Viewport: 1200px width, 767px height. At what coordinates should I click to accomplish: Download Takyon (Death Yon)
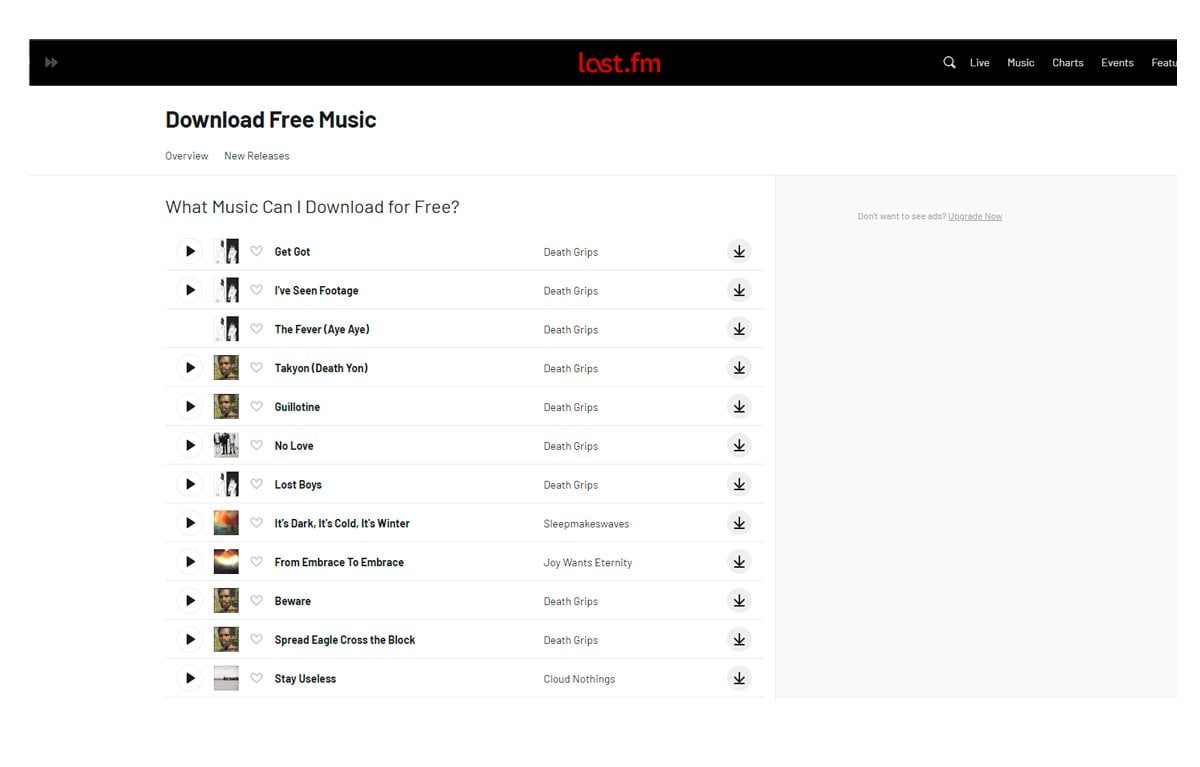point(739,368)
